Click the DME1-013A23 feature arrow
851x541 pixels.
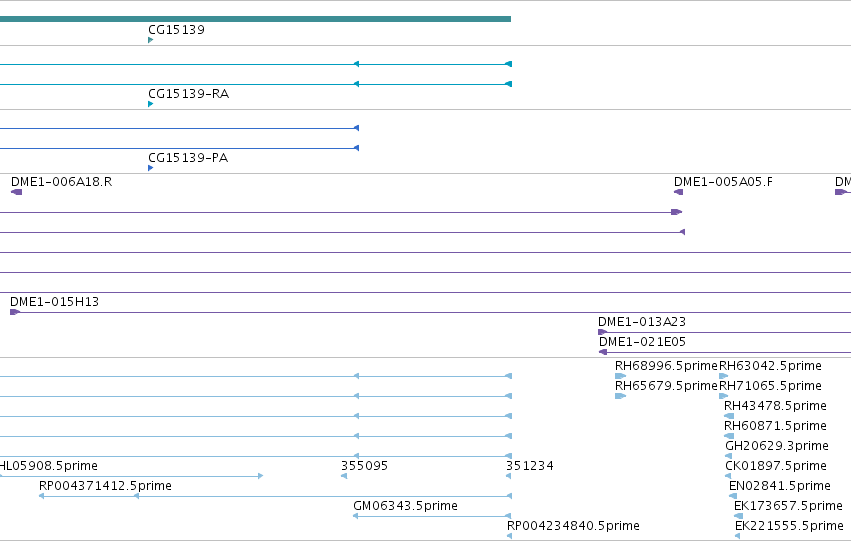(x=602, y=332)
